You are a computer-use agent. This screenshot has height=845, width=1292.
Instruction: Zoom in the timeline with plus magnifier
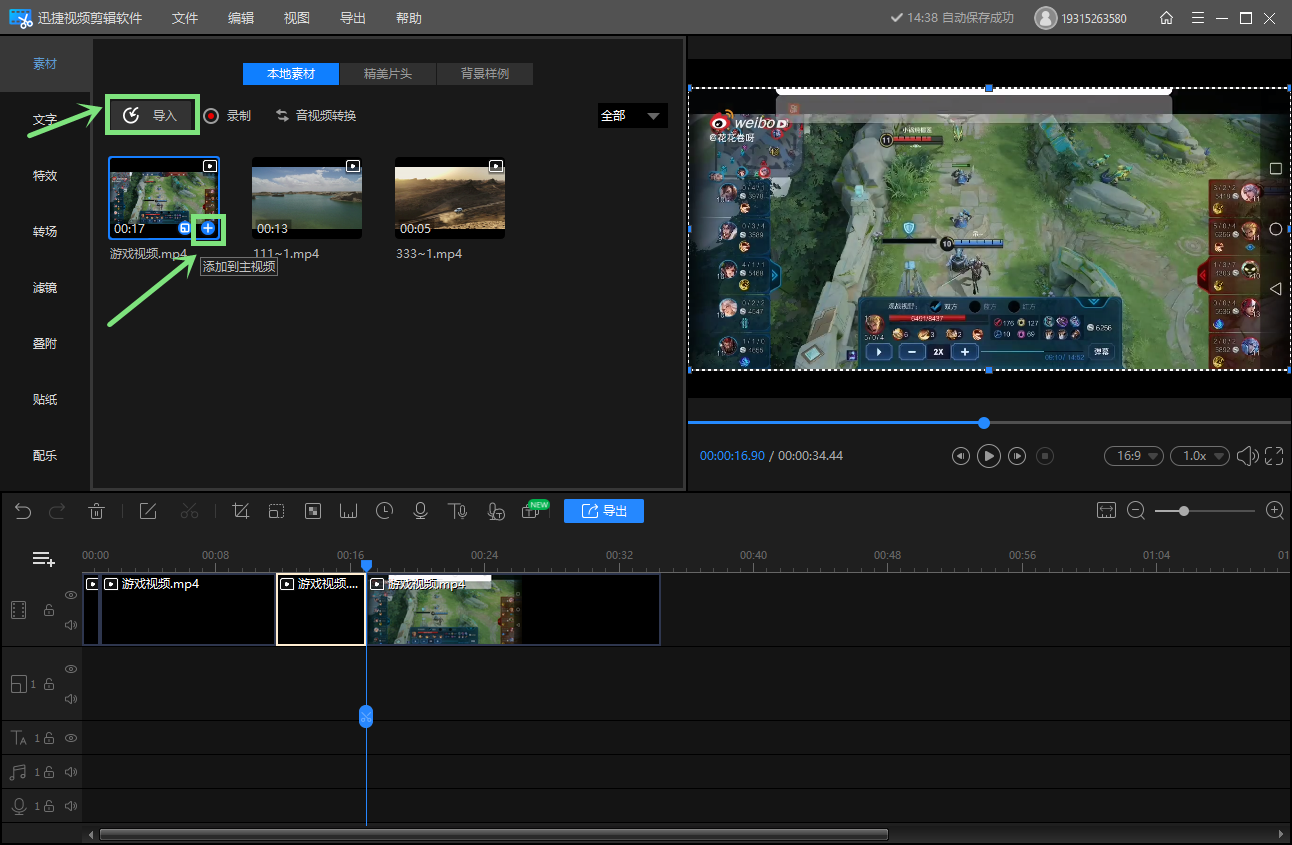click(1275, 511)
